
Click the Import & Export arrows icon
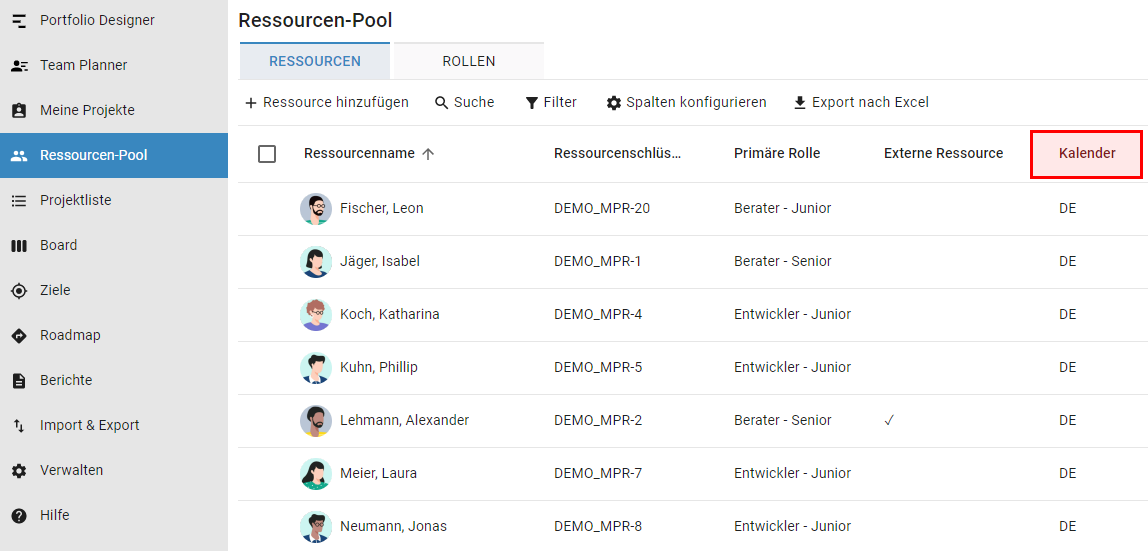coord(18,426)
